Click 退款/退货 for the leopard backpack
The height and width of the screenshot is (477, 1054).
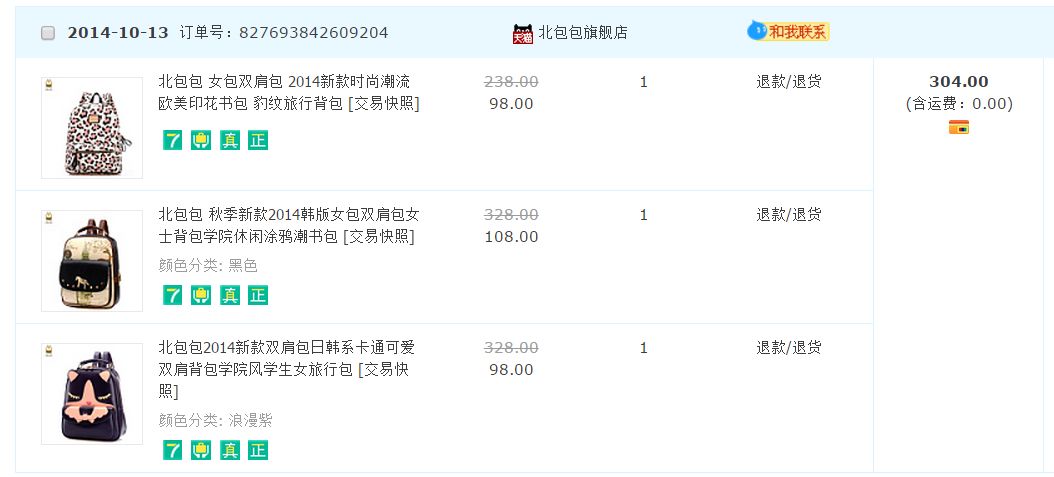pos(788,82)
